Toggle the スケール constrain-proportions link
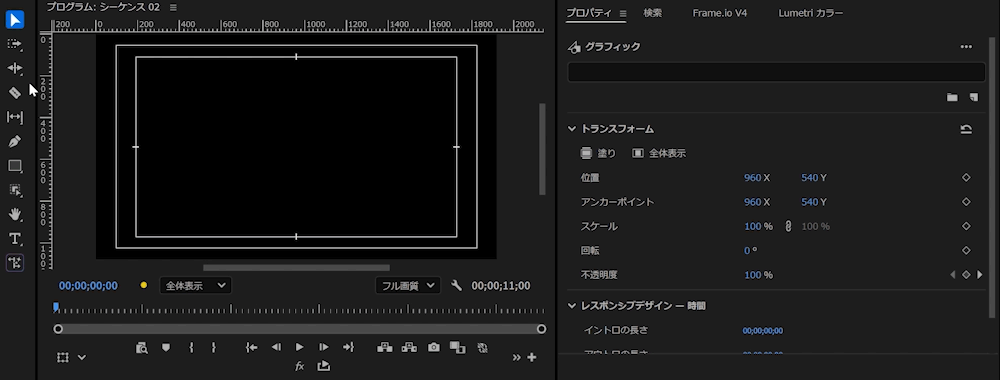The height and width of the screenshot is (380, 1000). 788,226
